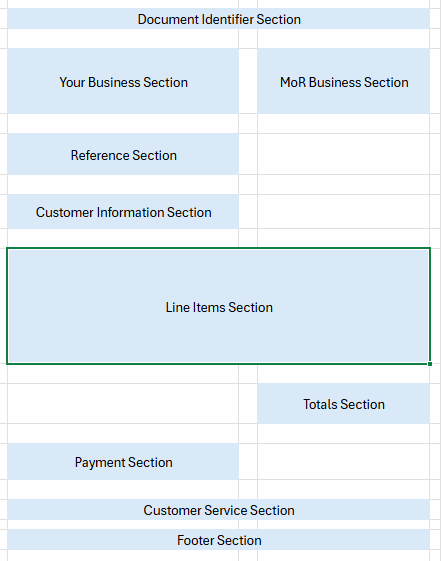
Task: Select the Customer Information Section cell
Action: [x=123, y=212]
